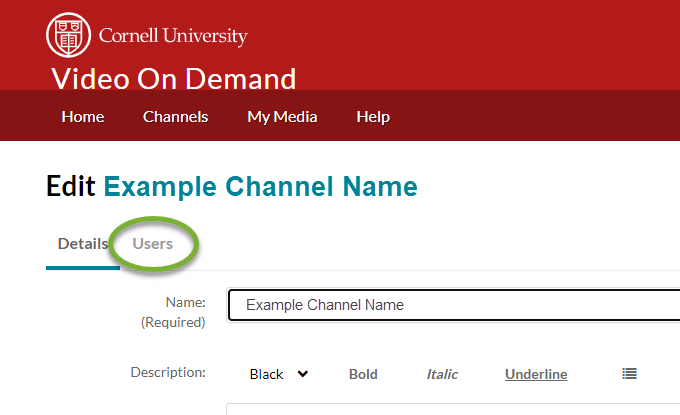Click the Cornell University wordmark text
The image size is (680, 415).
pyautogui.click(x=173, y=36)
